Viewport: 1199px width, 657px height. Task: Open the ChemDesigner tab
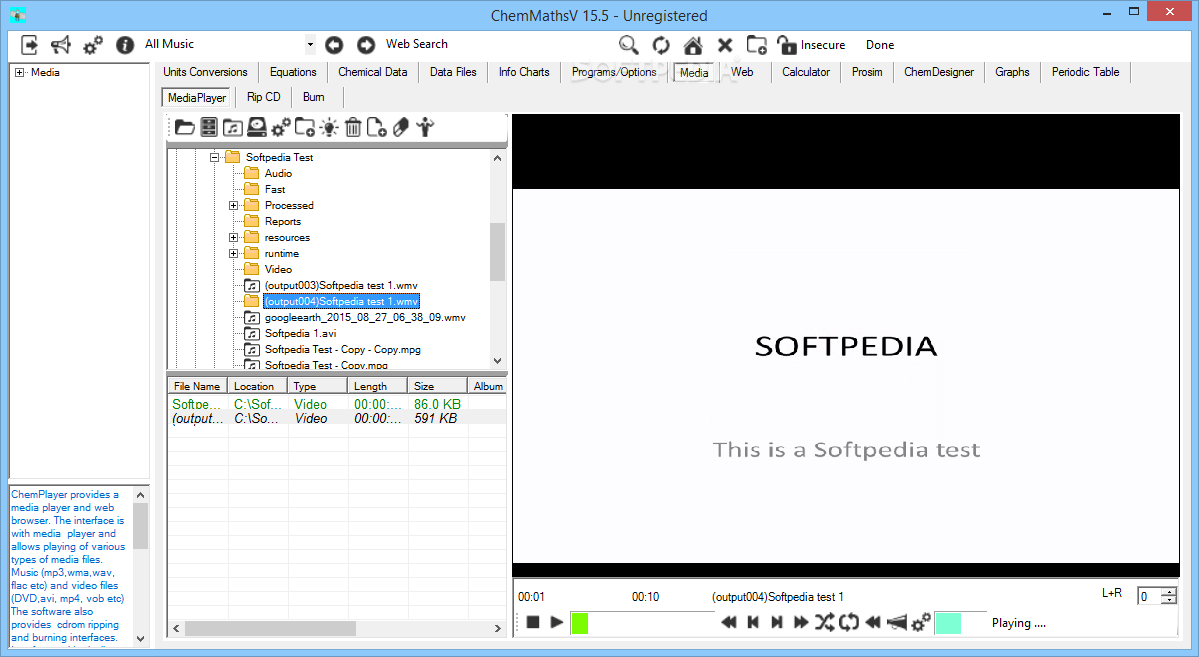(x=939, y=72)
